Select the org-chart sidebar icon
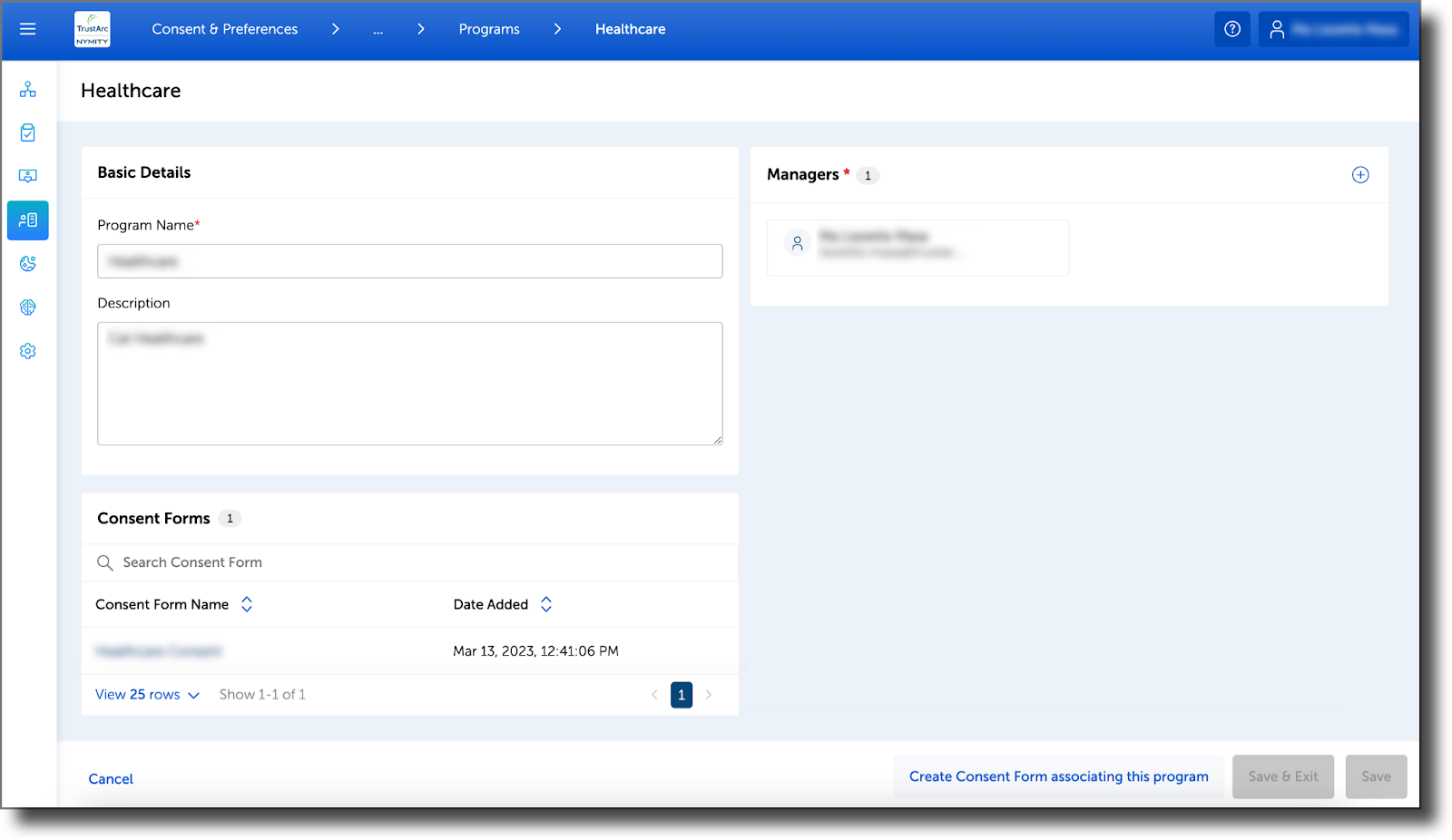Image resolution: width=1452 pixels, height=840 pixels. pyautogui.click(x=27, y=90)
